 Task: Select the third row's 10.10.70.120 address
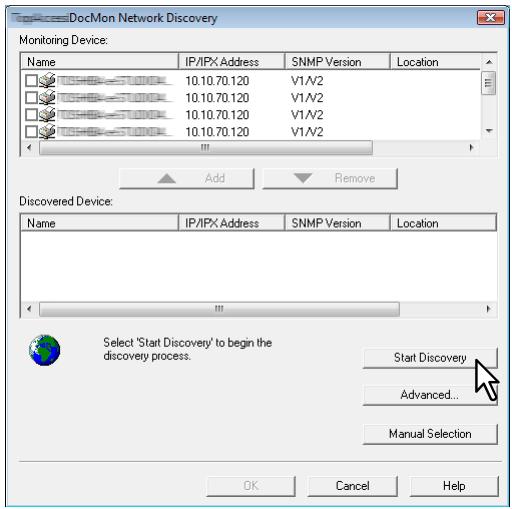[x=217, y=115]
